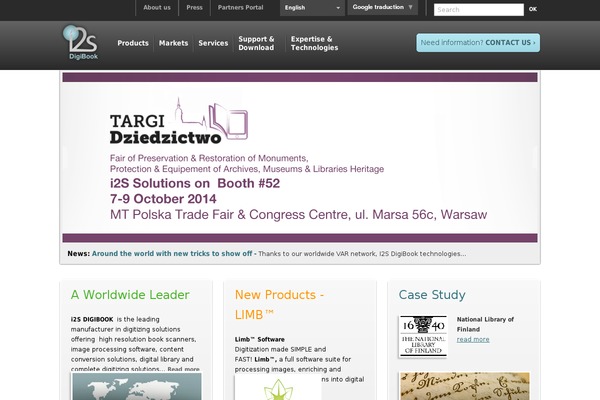Open the Case Study heading

[432, 295]
